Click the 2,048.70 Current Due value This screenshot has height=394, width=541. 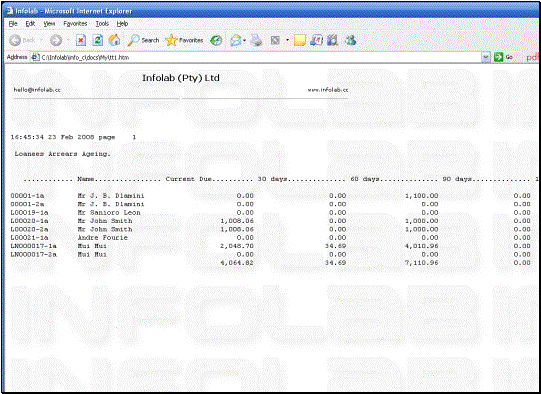(237, 246)
